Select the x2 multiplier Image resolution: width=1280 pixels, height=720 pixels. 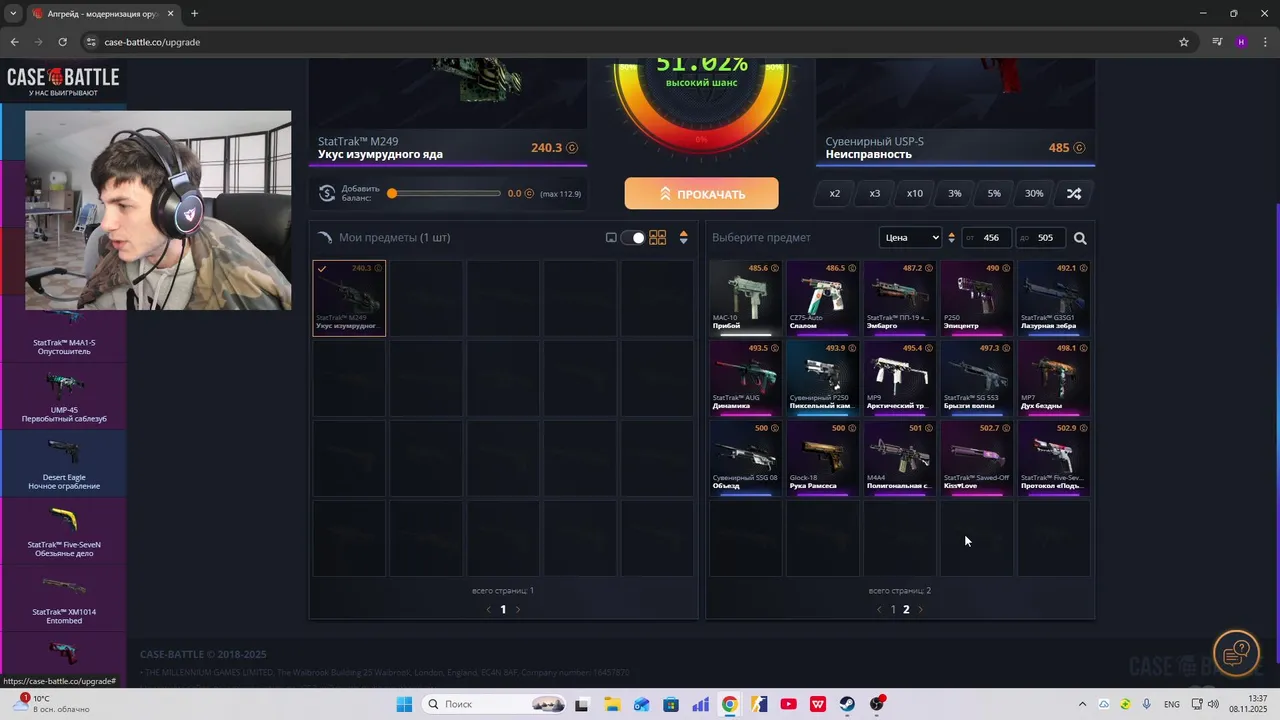(835, 194)
